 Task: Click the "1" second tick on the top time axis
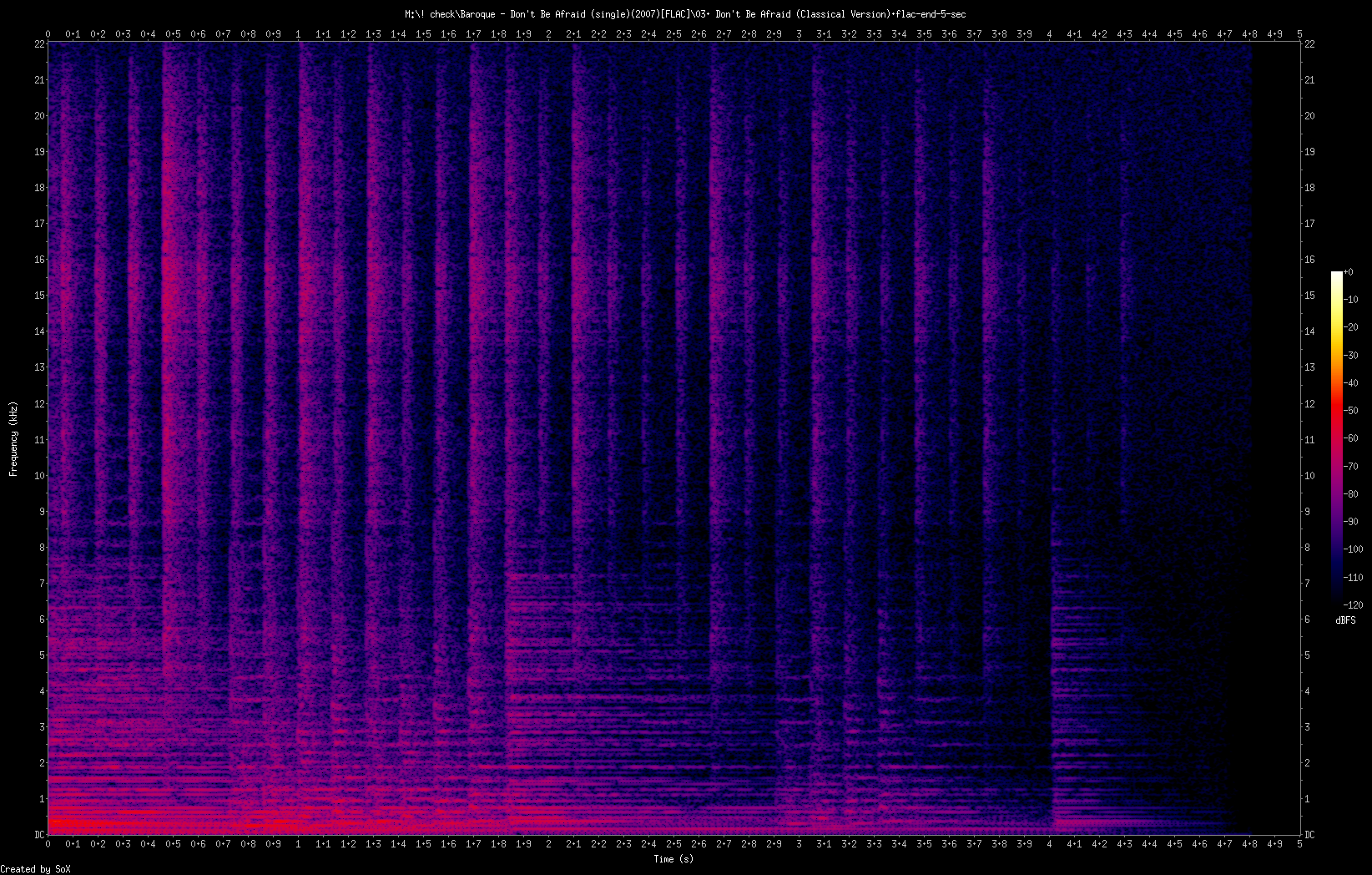[x=298, y=34]
